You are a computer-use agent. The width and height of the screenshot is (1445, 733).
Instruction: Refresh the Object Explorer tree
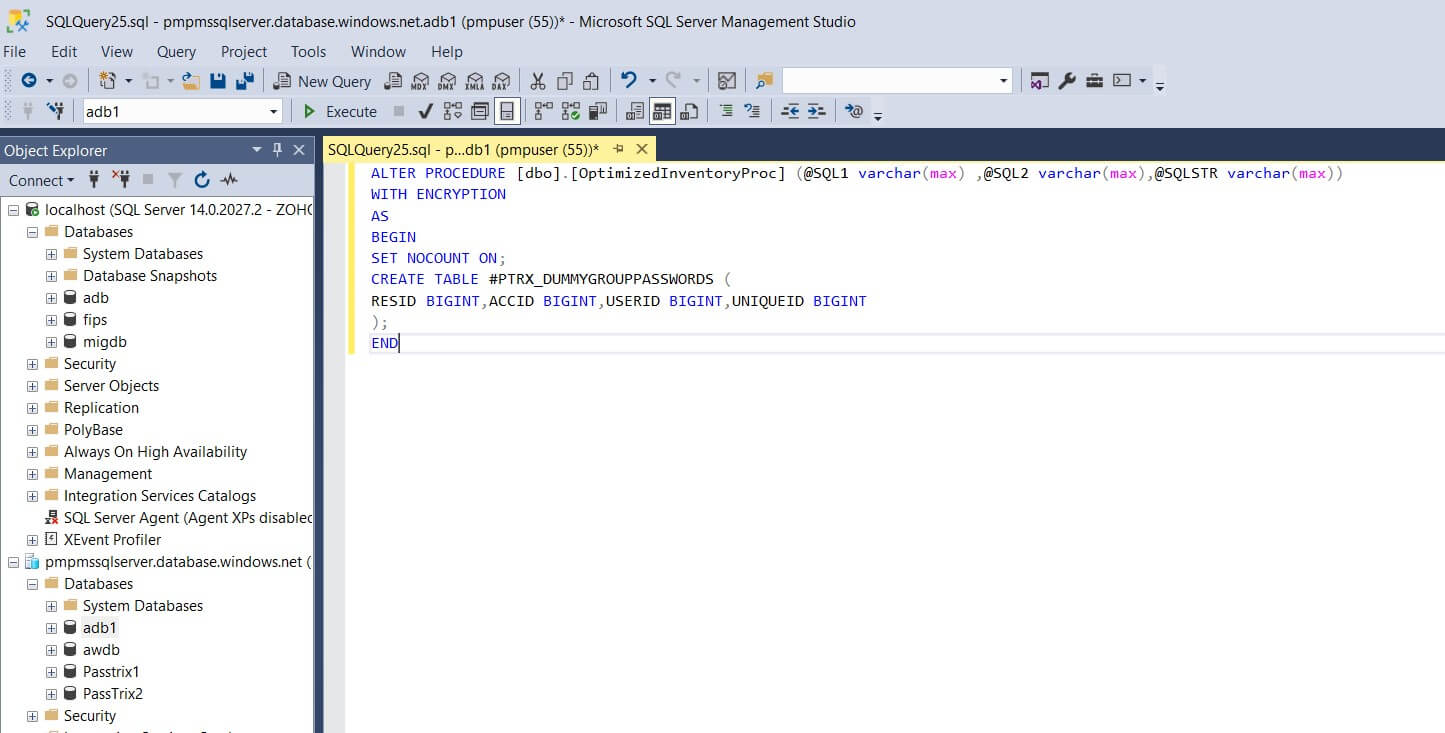[202, 180]
